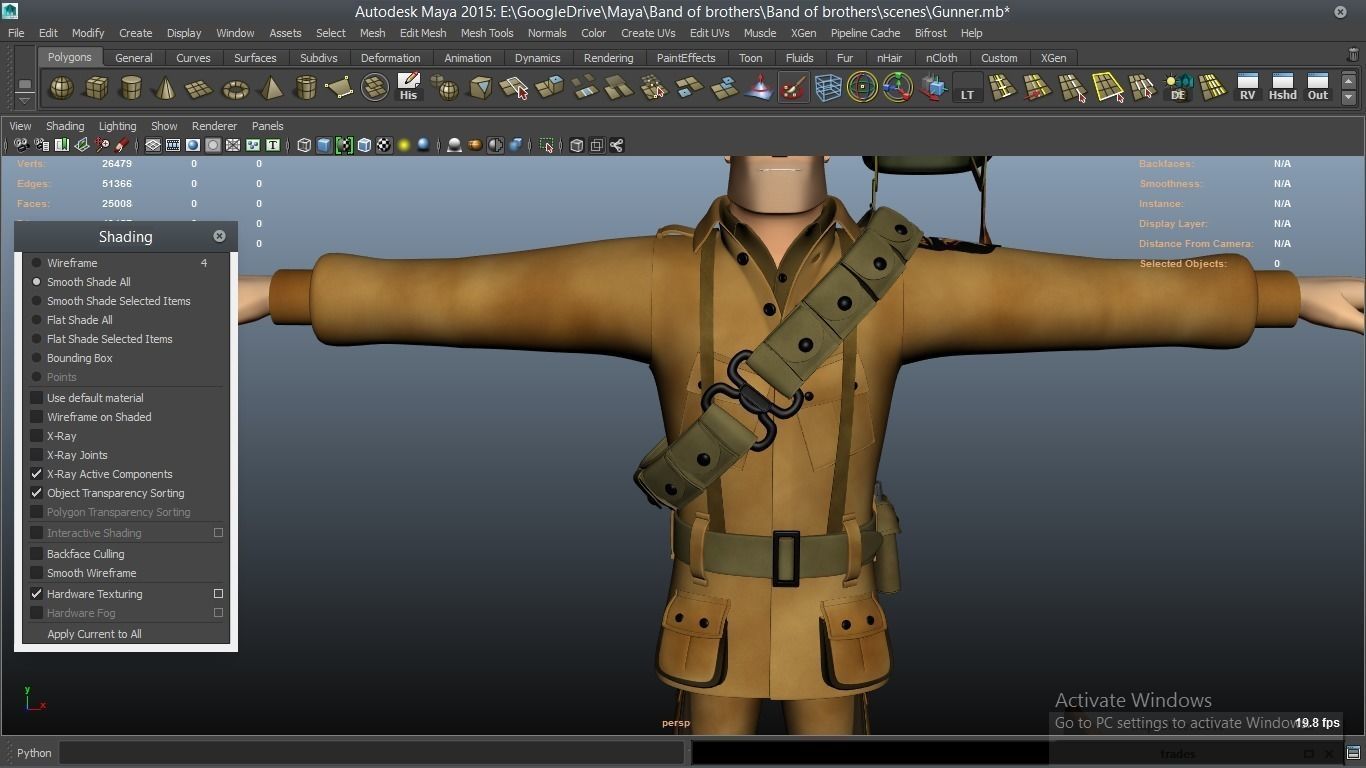The height and width of the screenshot is (768, 1366).
Task: Click the Maya app icon in title bar
Action: [10, 11]
